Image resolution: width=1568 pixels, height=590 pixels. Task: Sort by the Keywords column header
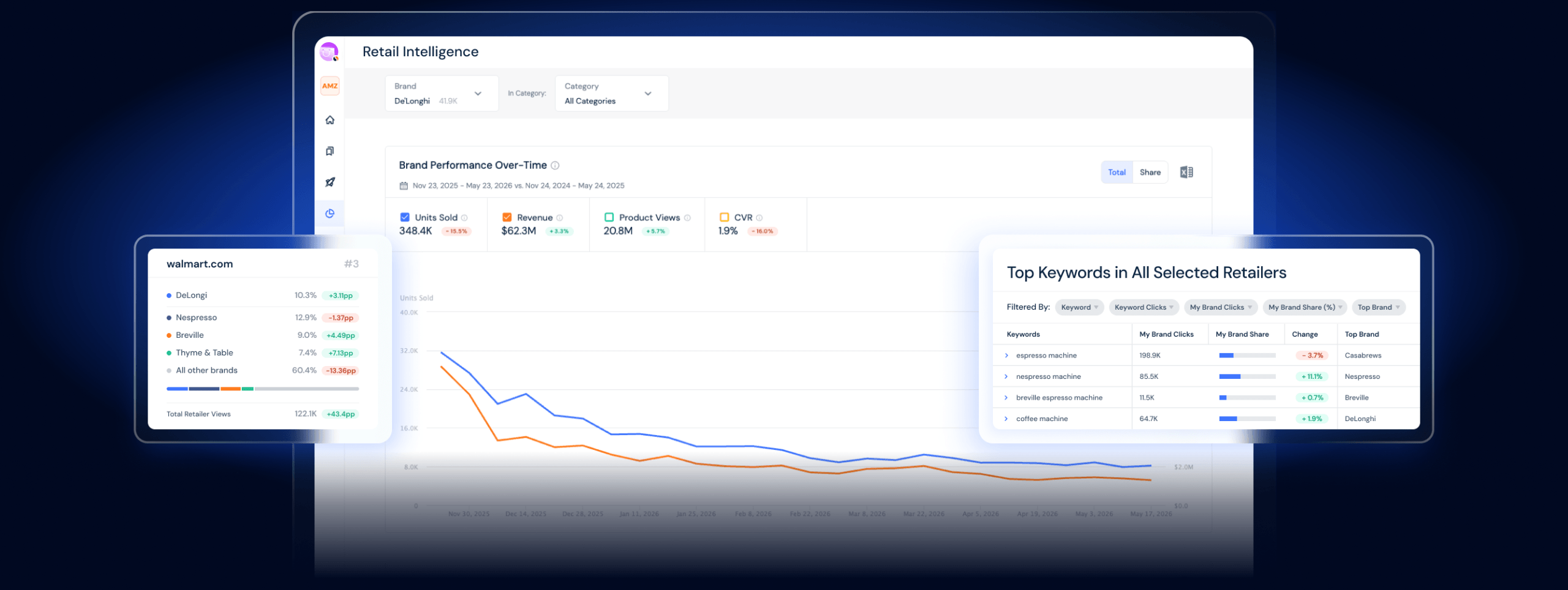(1023, 334)
